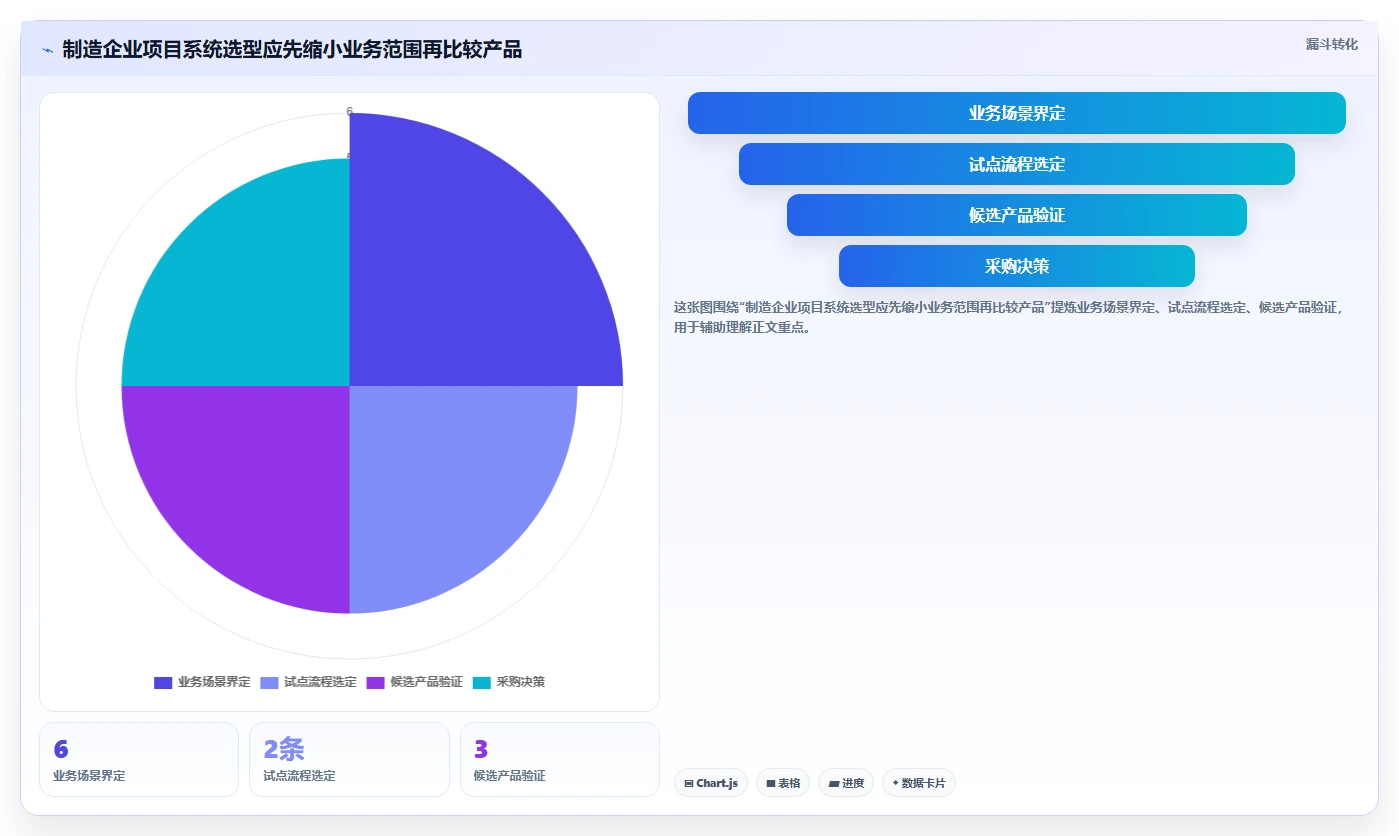Toggle 业务场景界定 legend swatch
The width and height of the screenshot is (1399, 836).
tap(163, 682)
